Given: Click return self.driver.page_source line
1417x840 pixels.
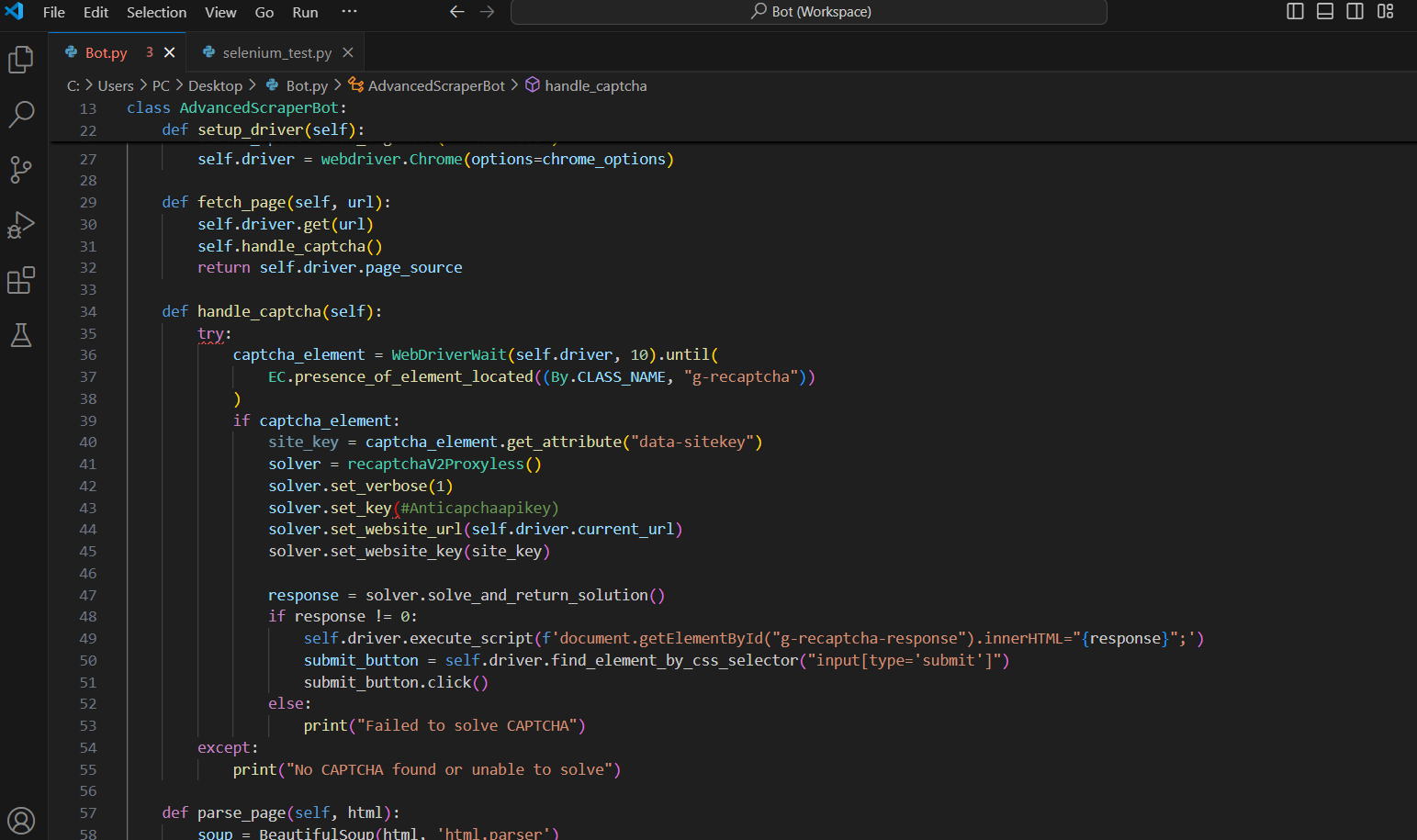Looking at the screenshot, I should pyautogui.click(x=330, y=267).
